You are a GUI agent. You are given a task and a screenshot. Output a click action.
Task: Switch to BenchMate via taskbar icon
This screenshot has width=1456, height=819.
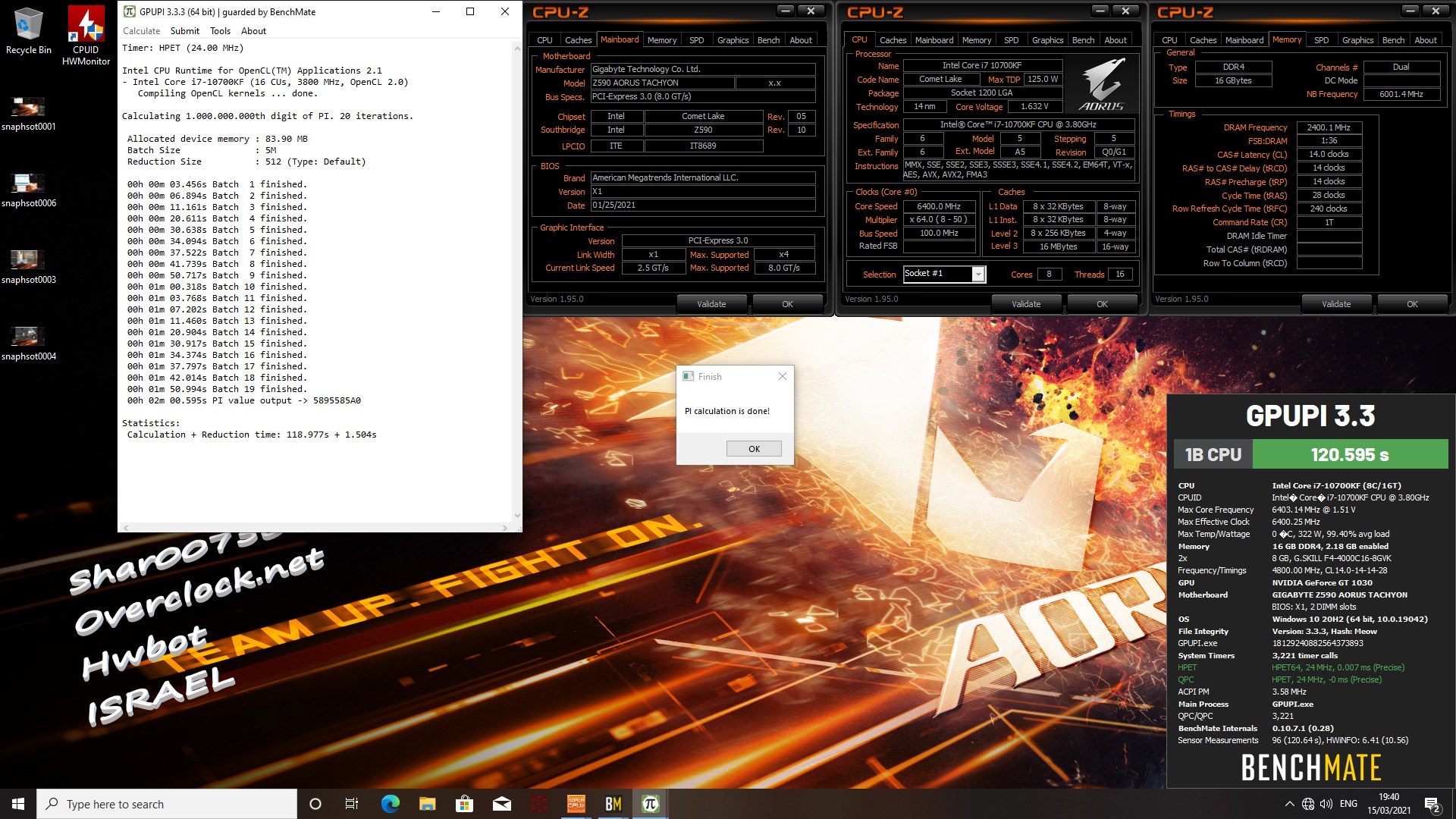pos(613,804)
